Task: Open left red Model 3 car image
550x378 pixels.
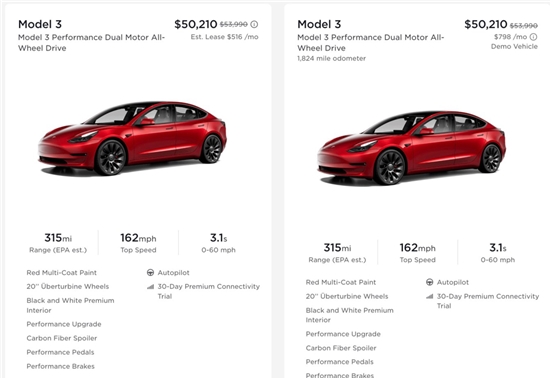Action: tap(133, 139)
